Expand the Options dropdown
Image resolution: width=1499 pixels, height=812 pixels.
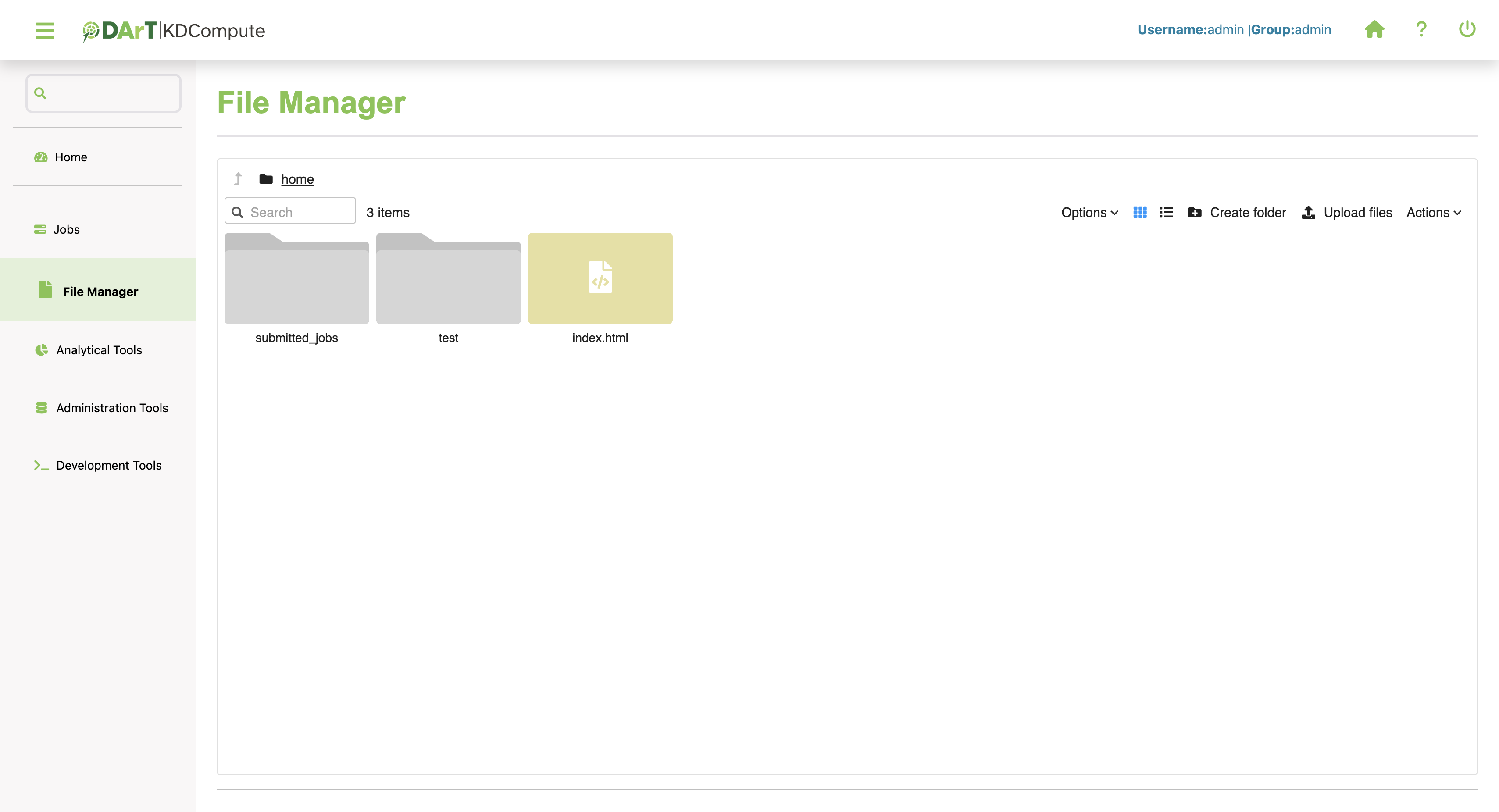(x=1089, y=212)
